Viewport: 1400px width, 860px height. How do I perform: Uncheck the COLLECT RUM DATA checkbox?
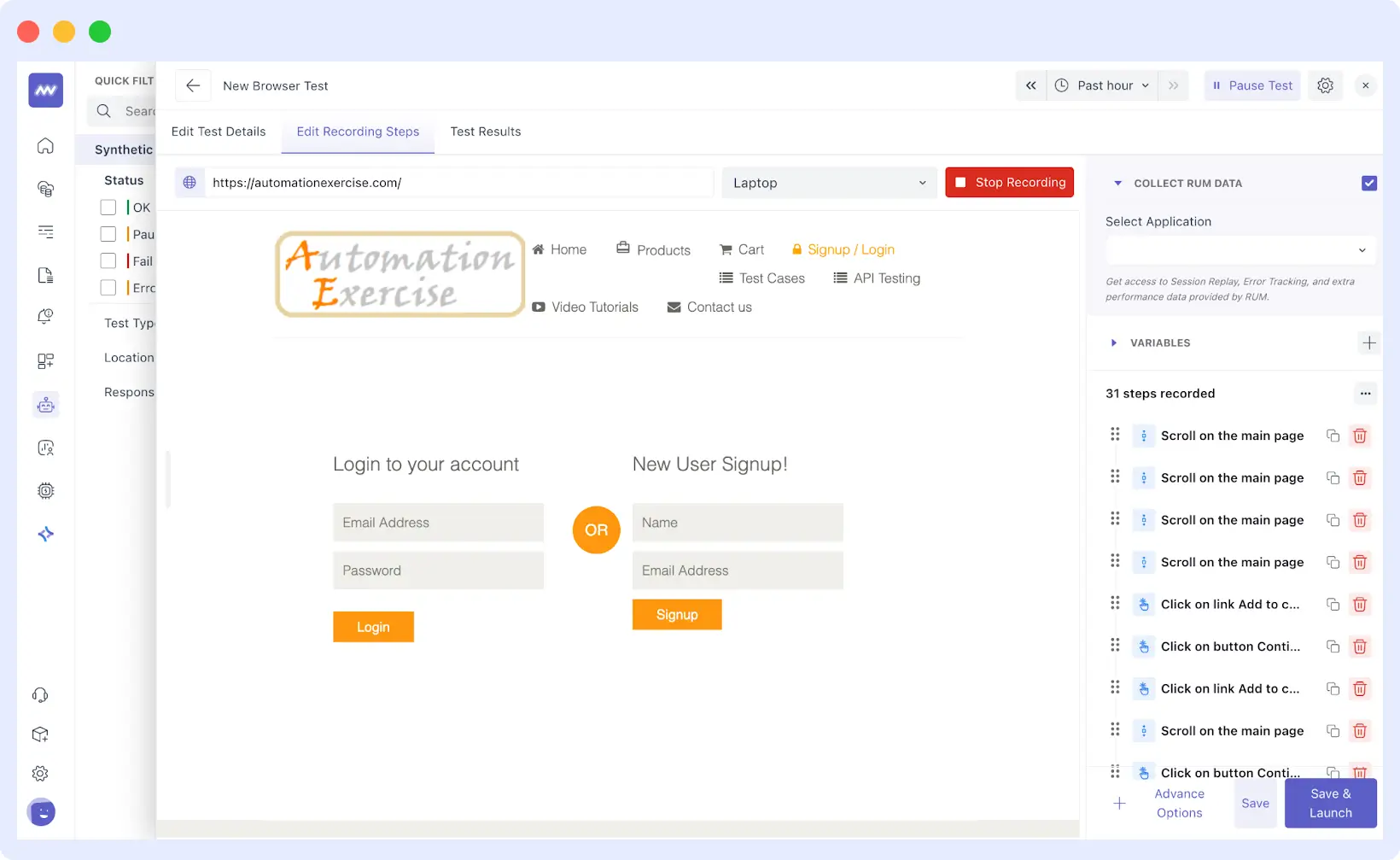[x=1369, y=183]
